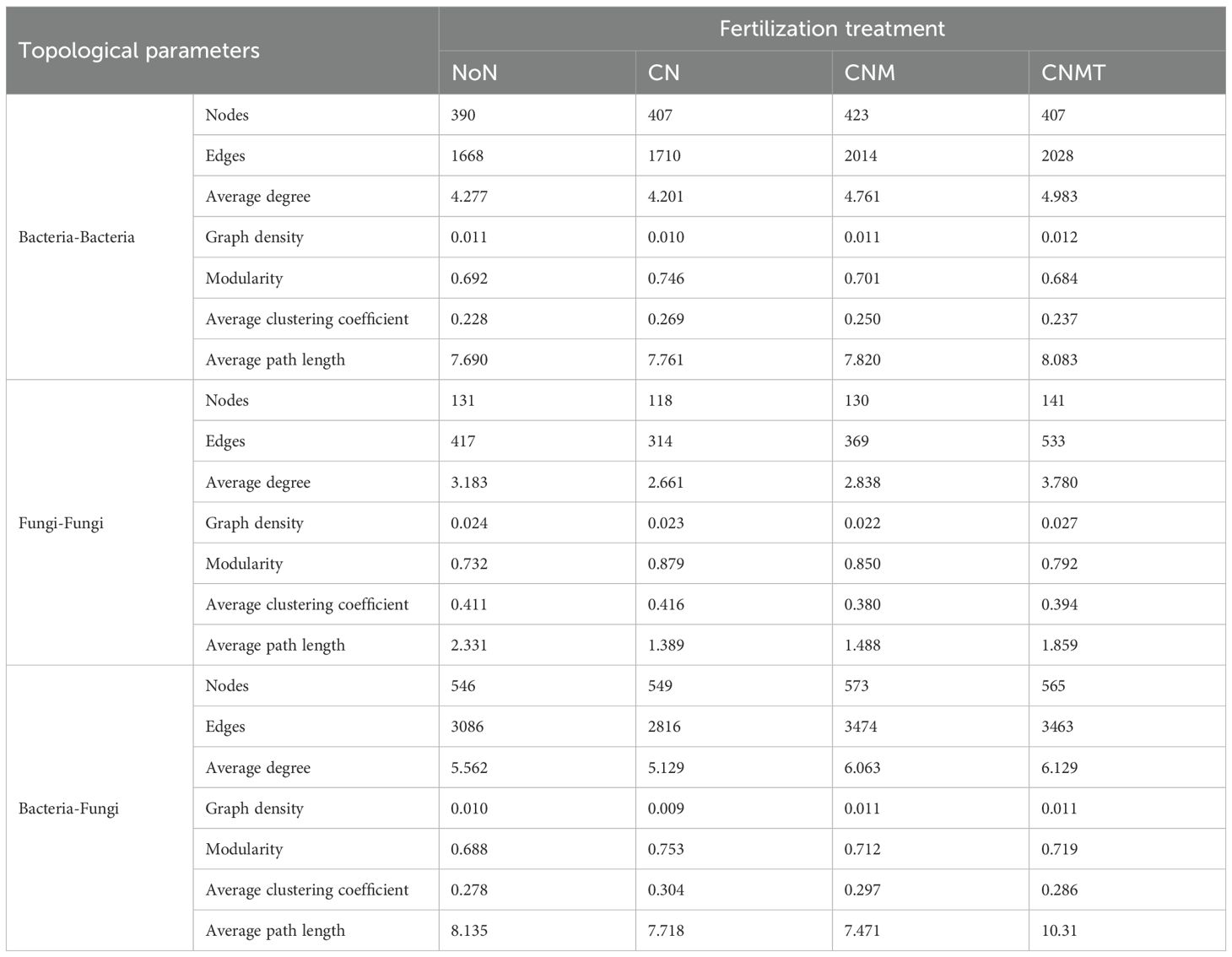Select the Topological parameters header cell
1232x957 pixels.
[139, 51]
